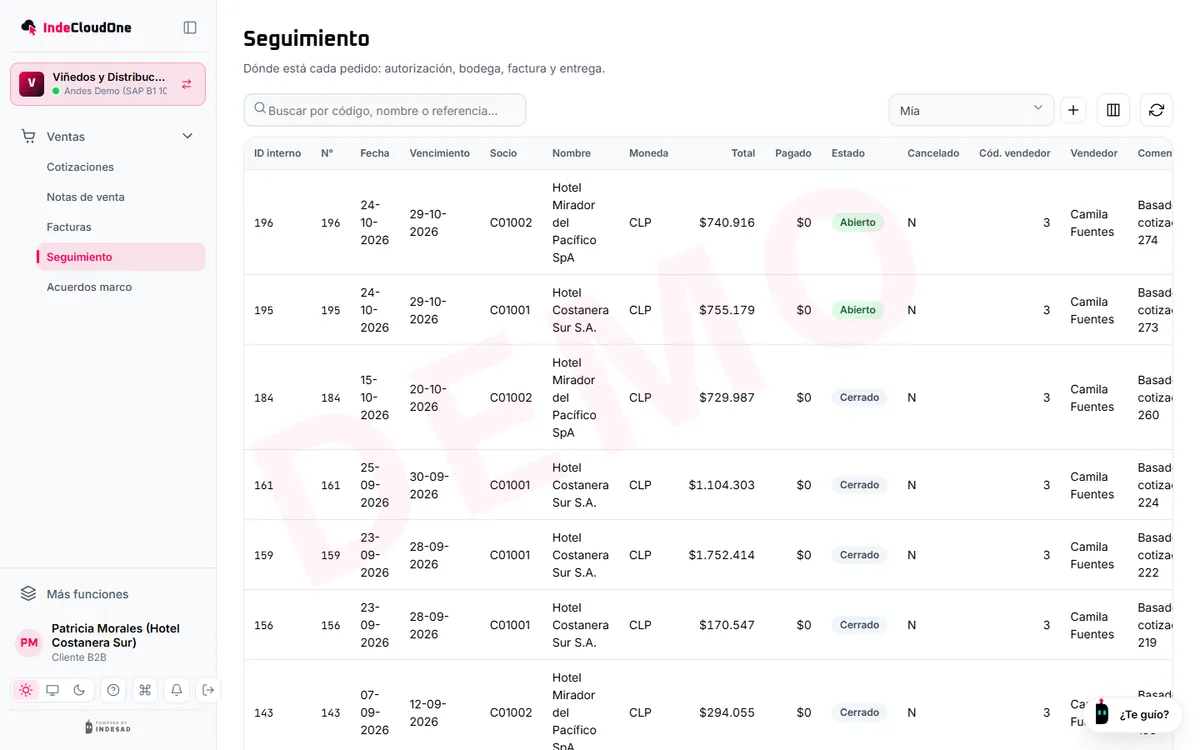Switch to dark theme moon icon

pos(80,690)
